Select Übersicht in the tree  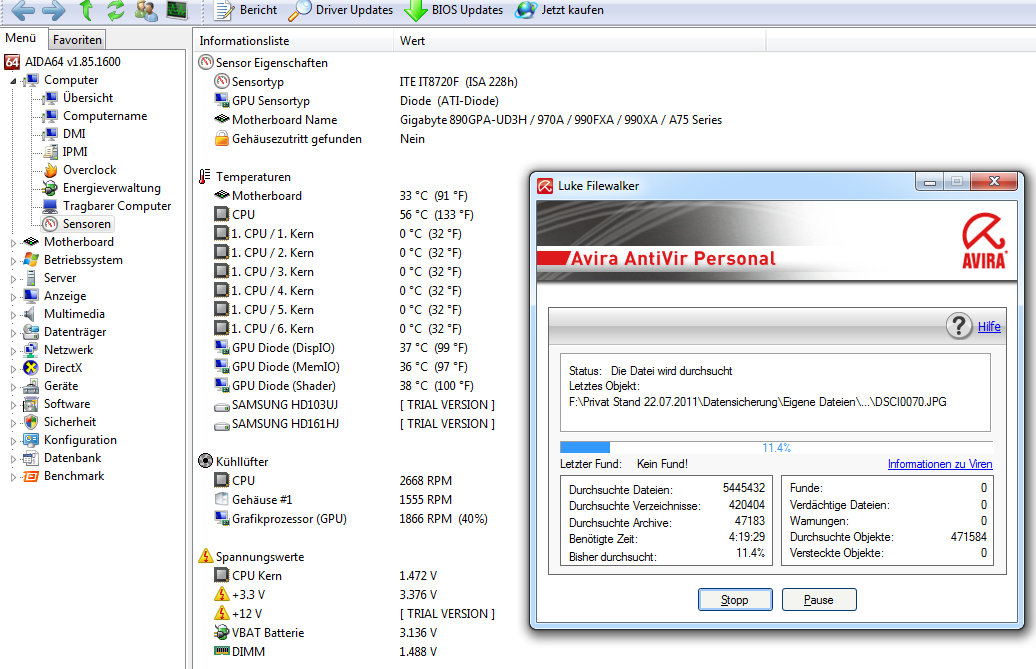click(x=88, y=98)
